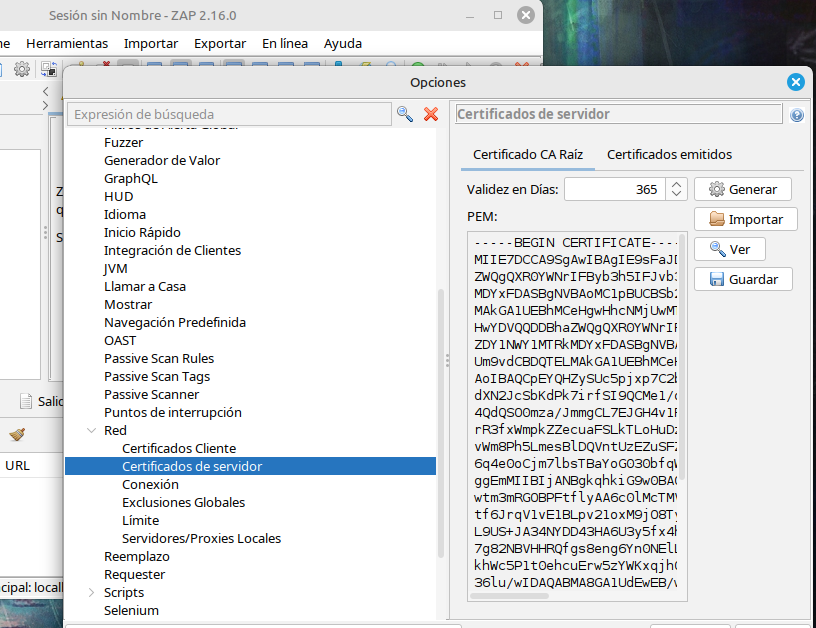Select Passive Scan Rules option

pyautogui.click(x=159, y=358)
